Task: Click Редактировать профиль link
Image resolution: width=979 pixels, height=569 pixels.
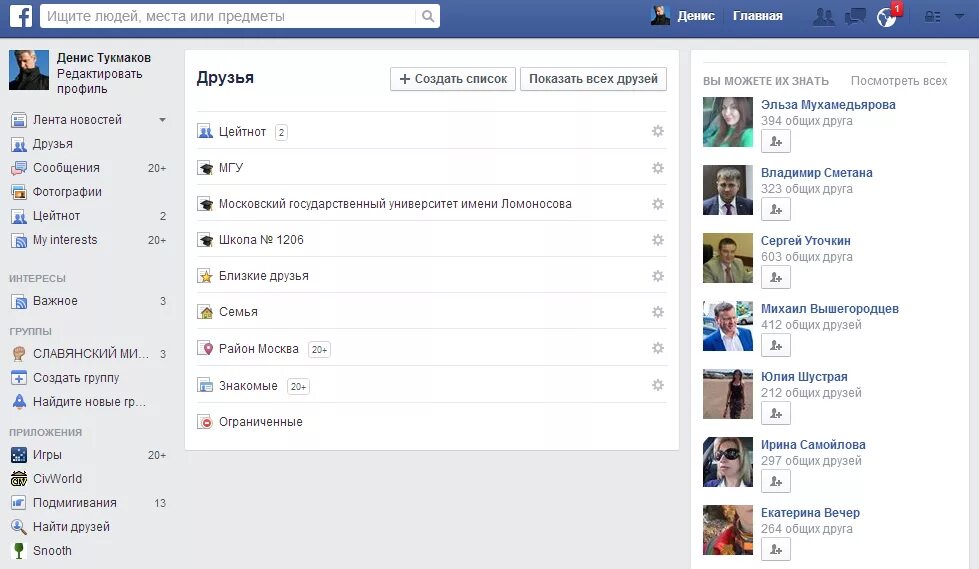Action: pyautogui.click(x=99, y=81)
